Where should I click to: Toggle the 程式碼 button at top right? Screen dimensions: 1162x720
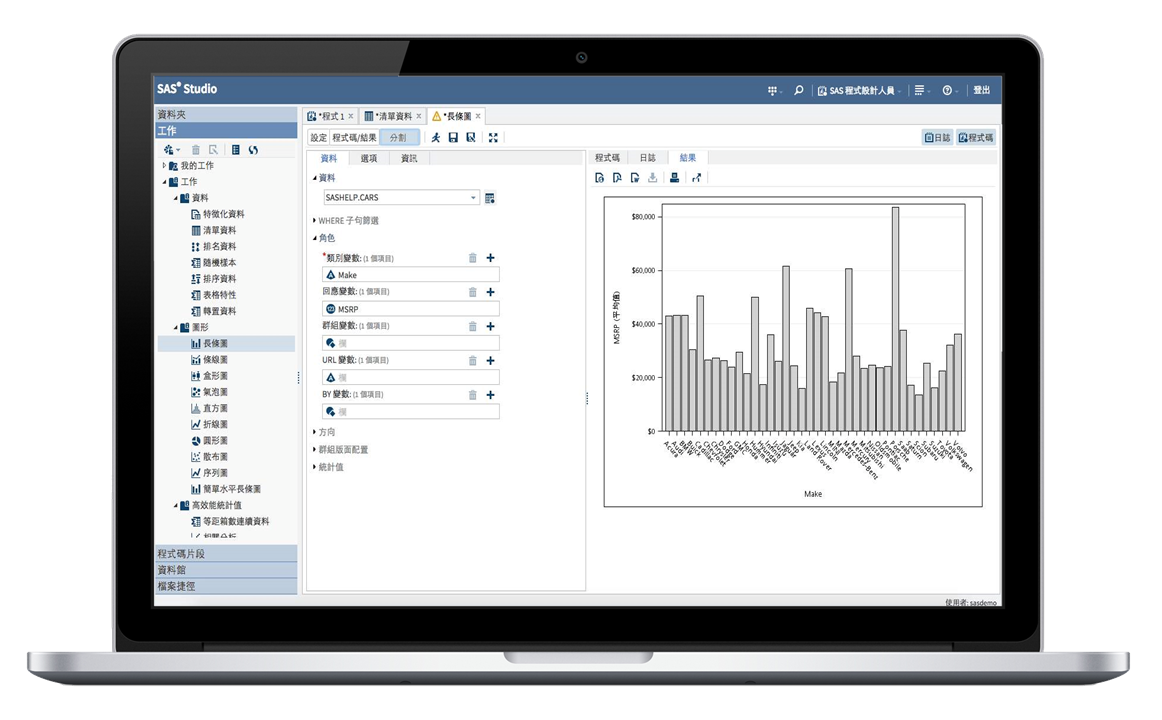coord(976,138)
